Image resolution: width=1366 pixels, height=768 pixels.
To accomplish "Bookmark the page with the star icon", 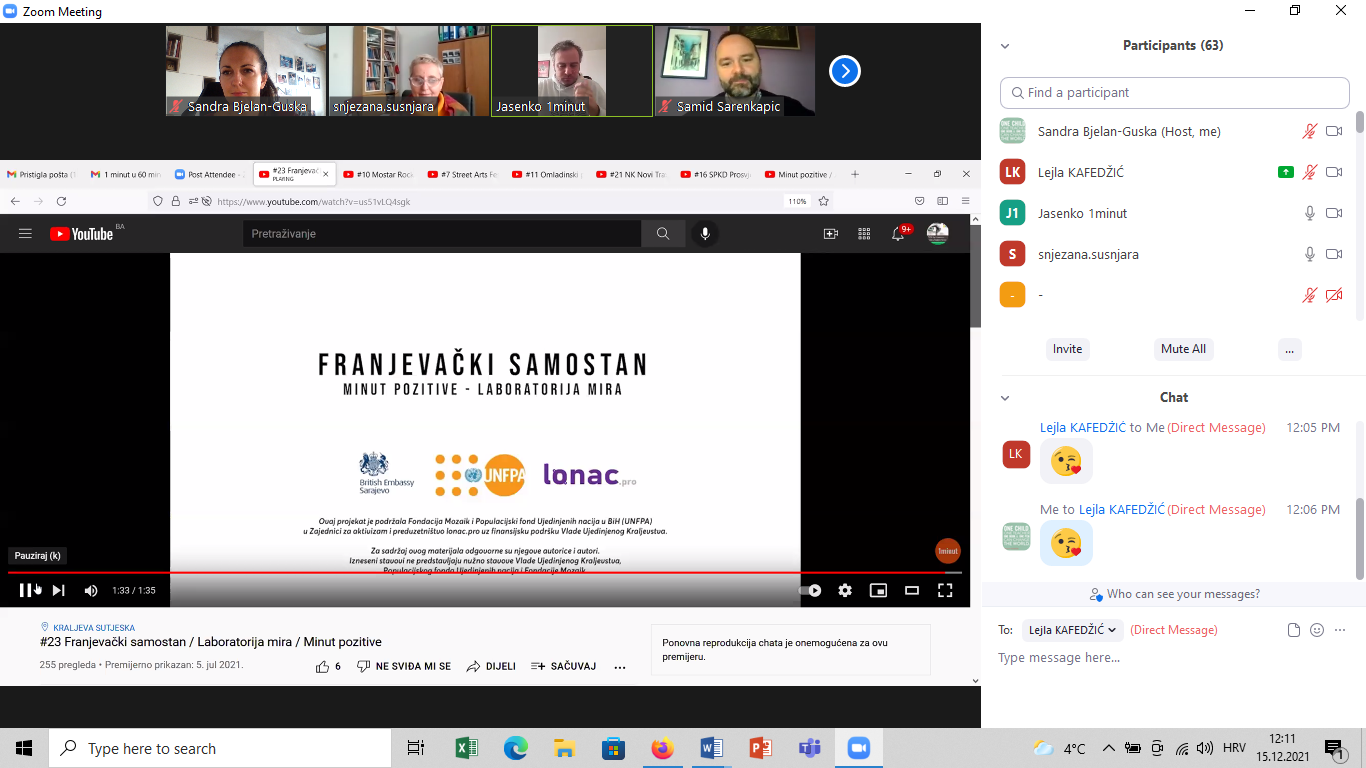I will click(824, 201).
